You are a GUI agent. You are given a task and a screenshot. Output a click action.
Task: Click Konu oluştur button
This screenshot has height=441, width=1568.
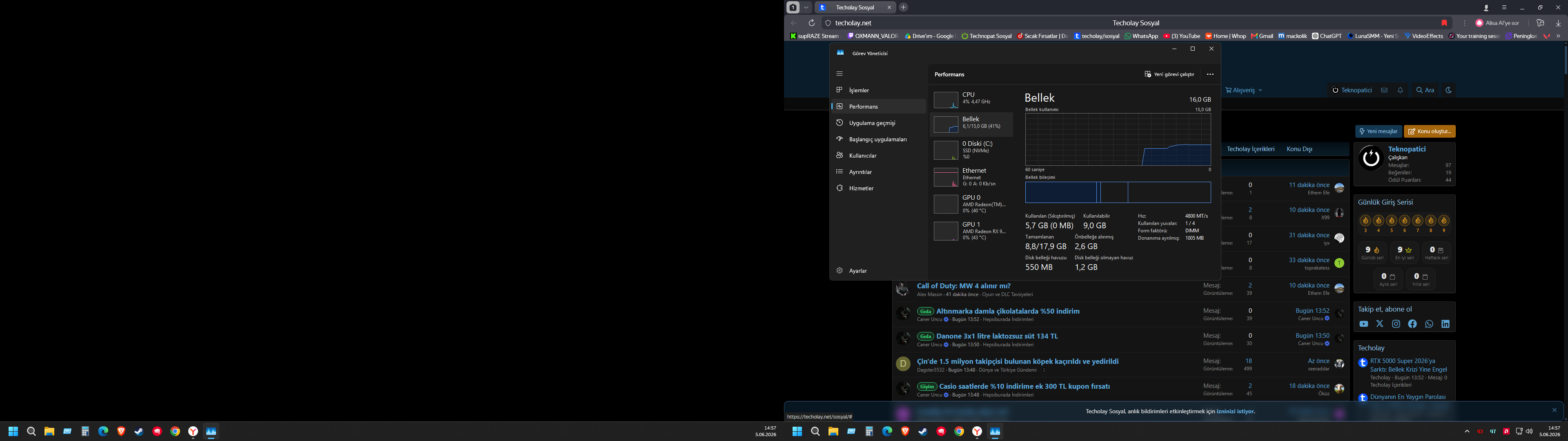point(1430,131)
